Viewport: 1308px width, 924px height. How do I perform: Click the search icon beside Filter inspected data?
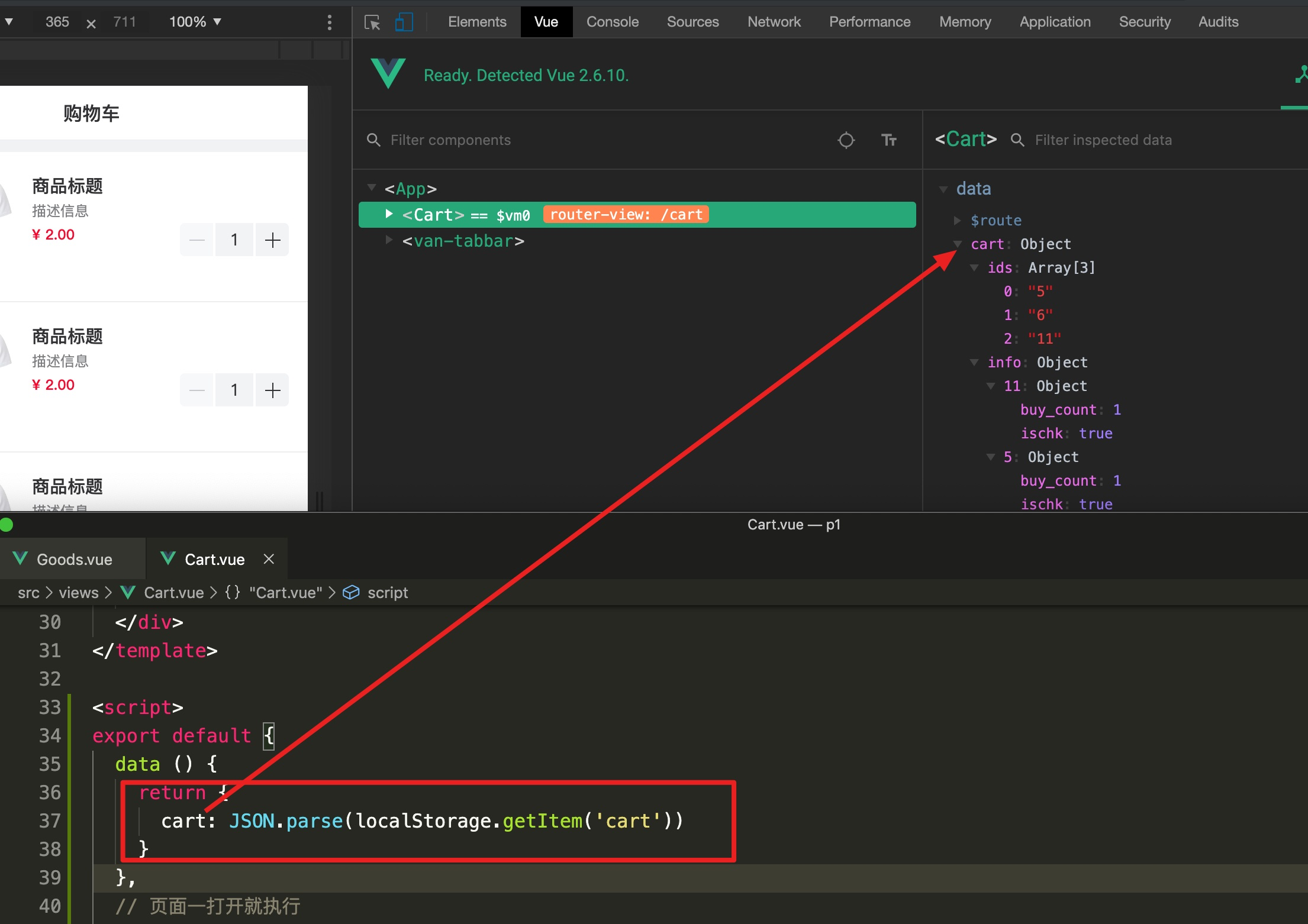[1017, 140]
